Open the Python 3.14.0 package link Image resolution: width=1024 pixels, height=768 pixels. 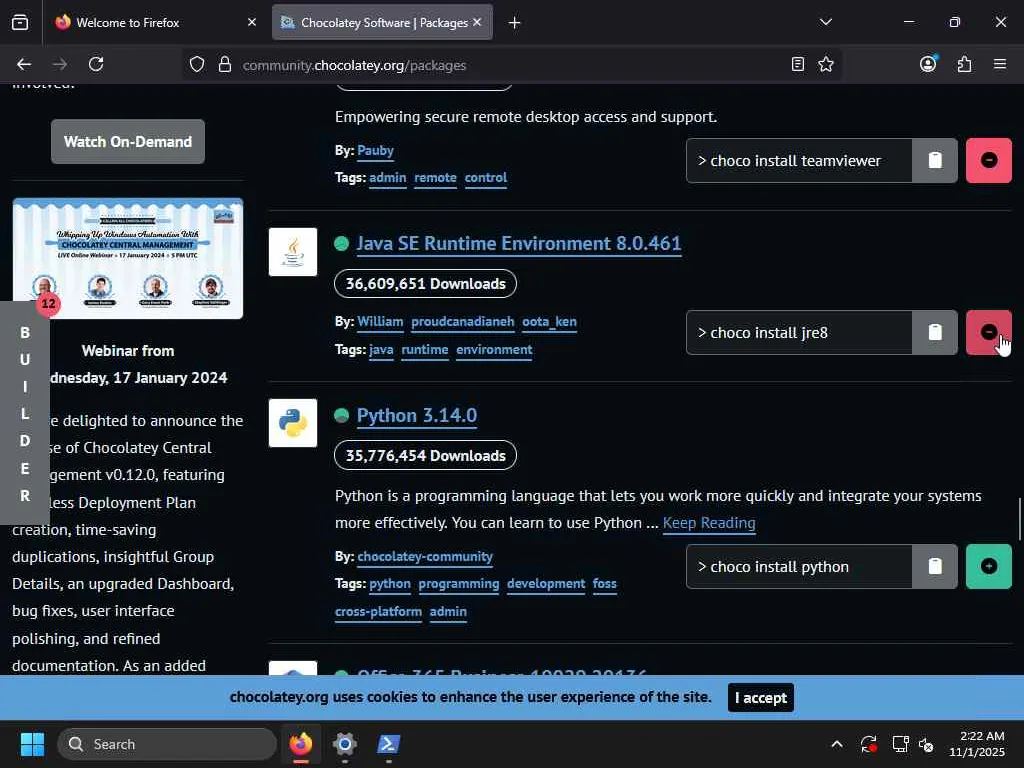click(417, 415)
